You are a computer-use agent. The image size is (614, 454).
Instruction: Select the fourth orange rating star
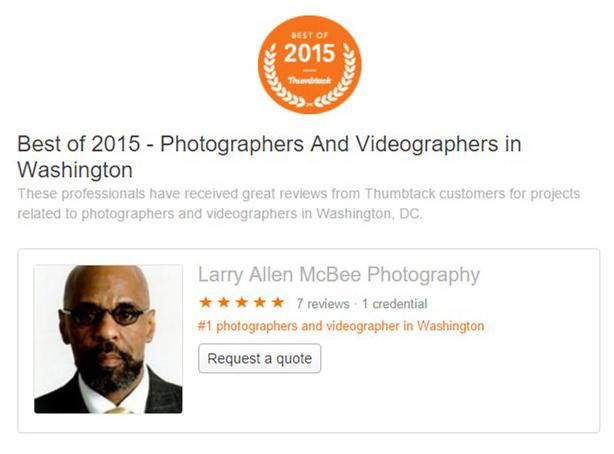point(260,302)
